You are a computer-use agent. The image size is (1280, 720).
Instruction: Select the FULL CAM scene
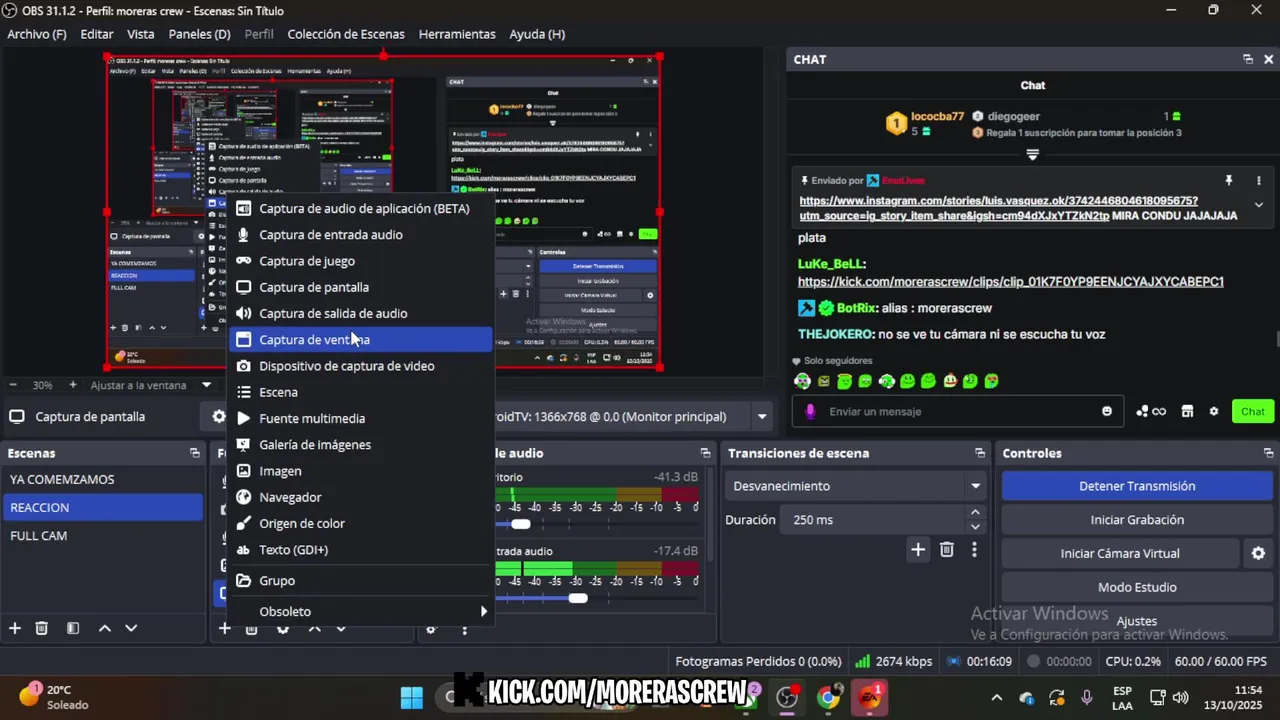(102, 535)
